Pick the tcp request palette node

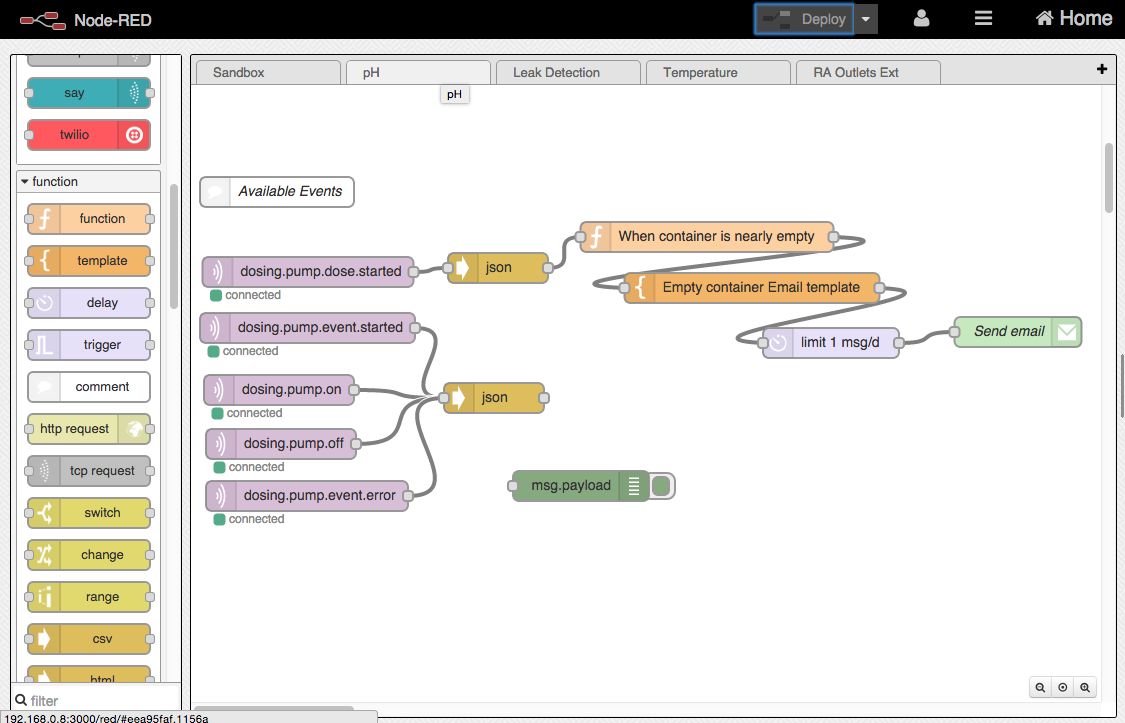(89, 471)
